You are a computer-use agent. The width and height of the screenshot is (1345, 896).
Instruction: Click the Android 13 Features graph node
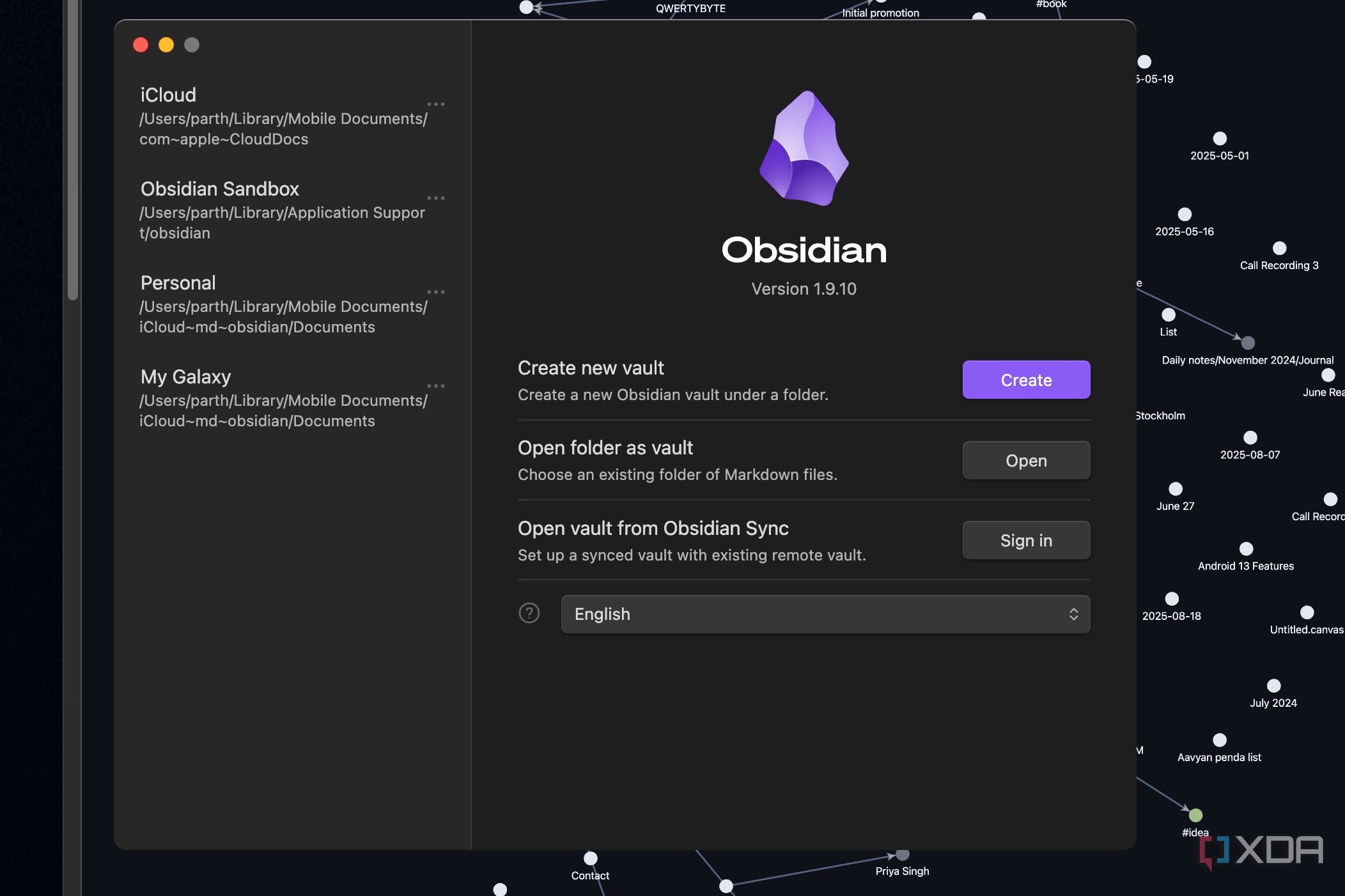coord(1246,549)
